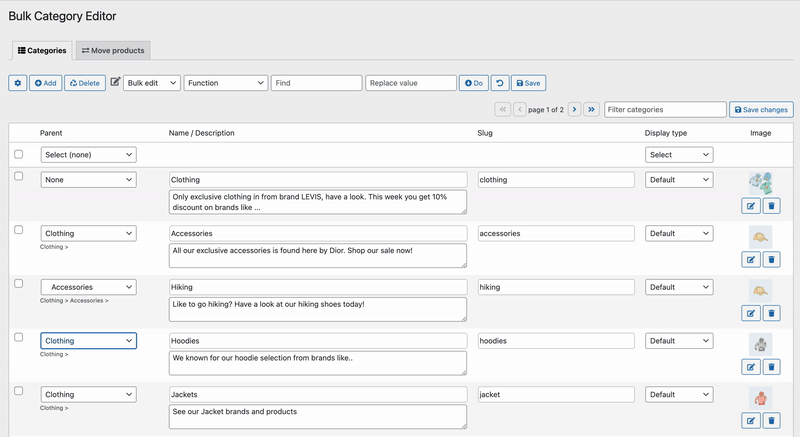Toggle the select-all checkbox in header
800x437 pixels.
(19, 154)
